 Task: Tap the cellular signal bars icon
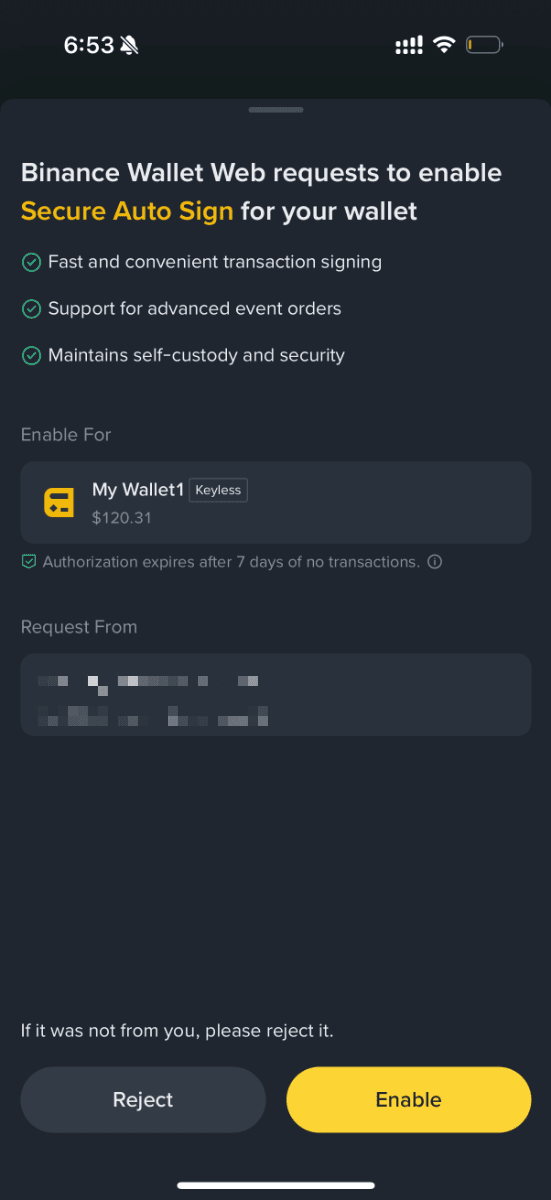409,45
